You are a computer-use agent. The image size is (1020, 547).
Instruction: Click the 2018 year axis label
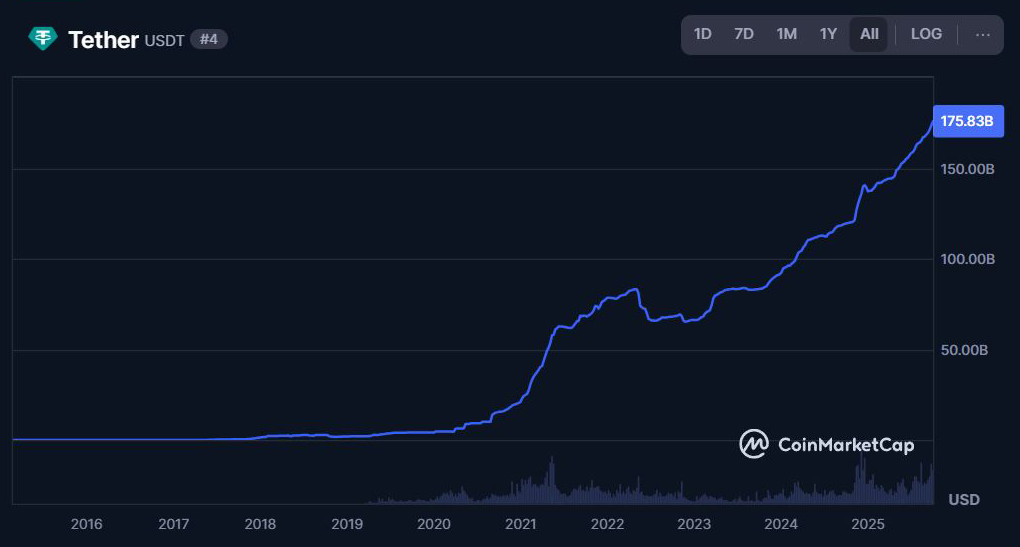click(x=260, y=524)
